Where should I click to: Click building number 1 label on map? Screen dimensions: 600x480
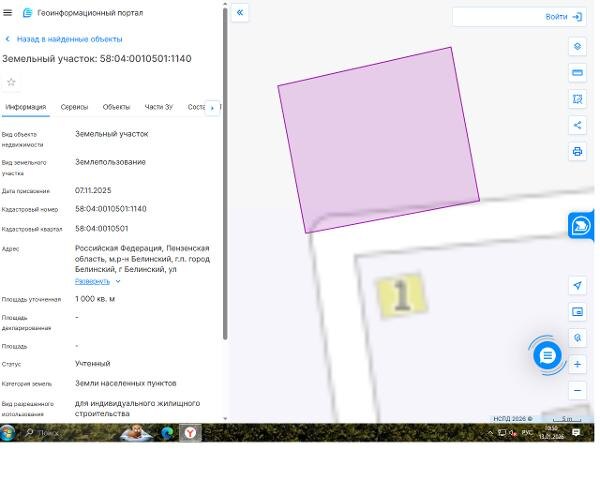point(401,295)
